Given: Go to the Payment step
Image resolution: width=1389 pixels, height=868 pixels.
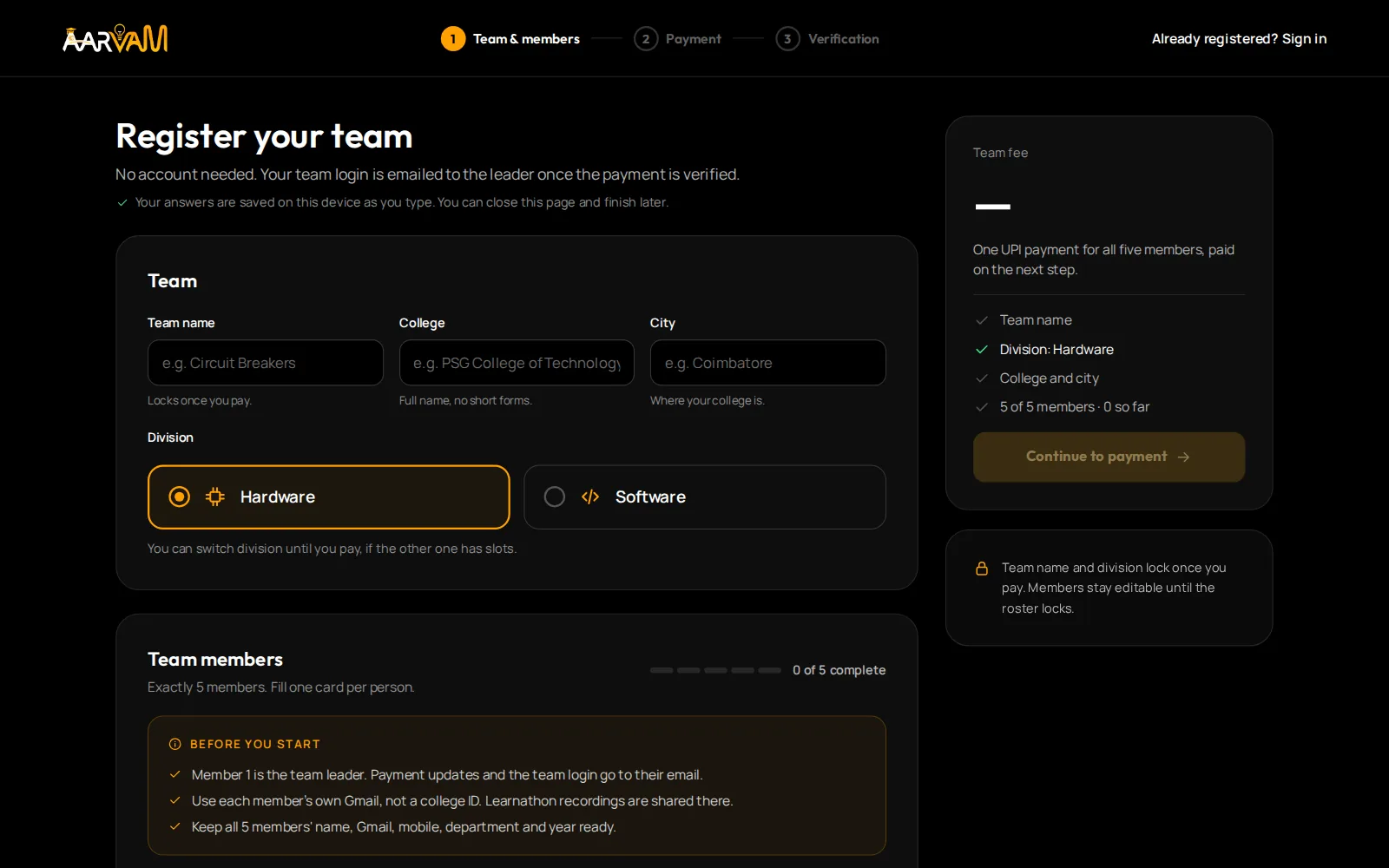Looking at the screenshot, I should coord(678,39).
